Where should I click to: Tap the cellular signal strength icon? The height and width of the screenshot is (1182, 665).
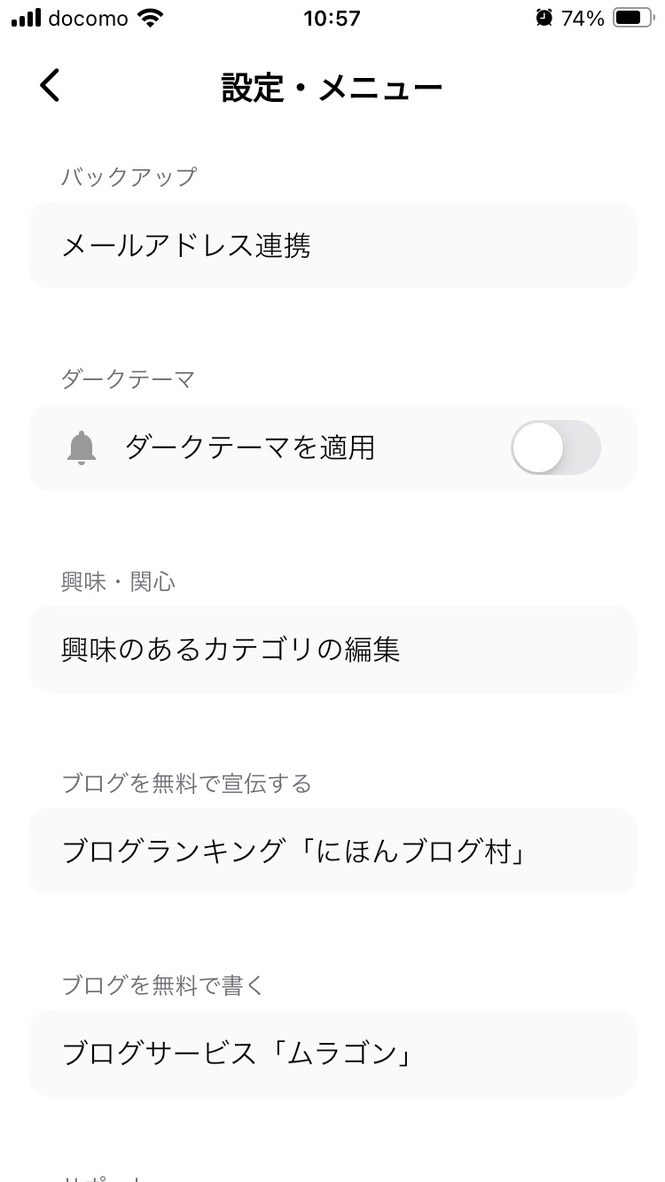pos(26,18)
